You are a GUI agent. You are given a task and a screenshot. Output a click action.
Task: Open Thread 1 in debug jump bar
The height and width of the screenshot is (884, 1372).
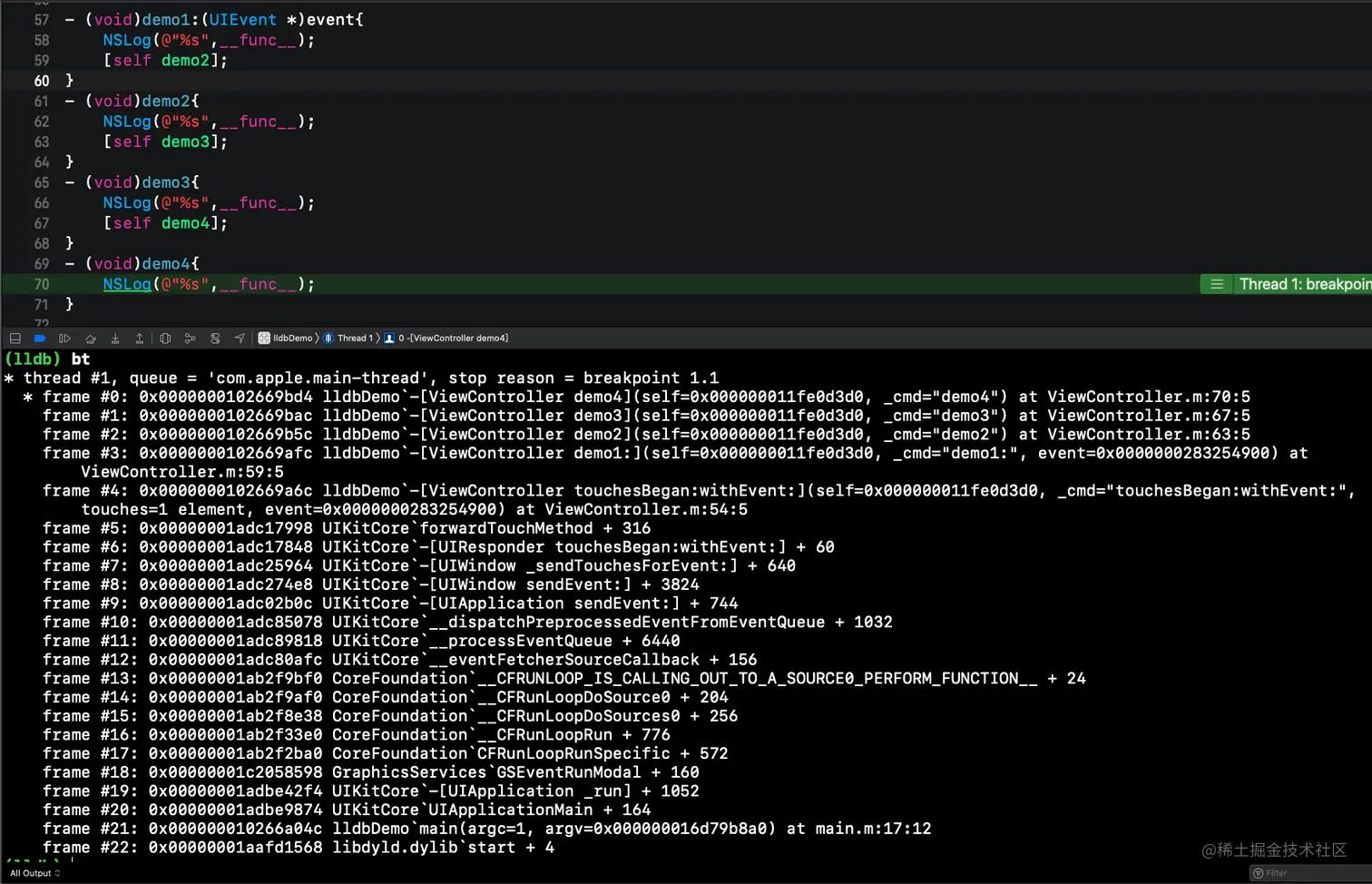[348, 339]
